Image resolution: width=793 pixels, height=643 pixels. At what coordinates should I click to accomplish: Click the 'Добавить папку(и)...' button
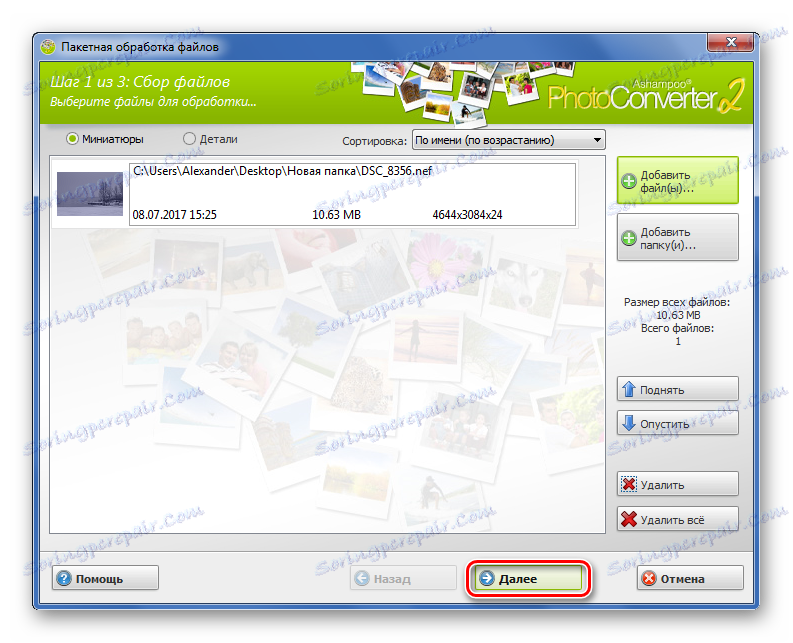pyautogui.click(x=677, y=237)
